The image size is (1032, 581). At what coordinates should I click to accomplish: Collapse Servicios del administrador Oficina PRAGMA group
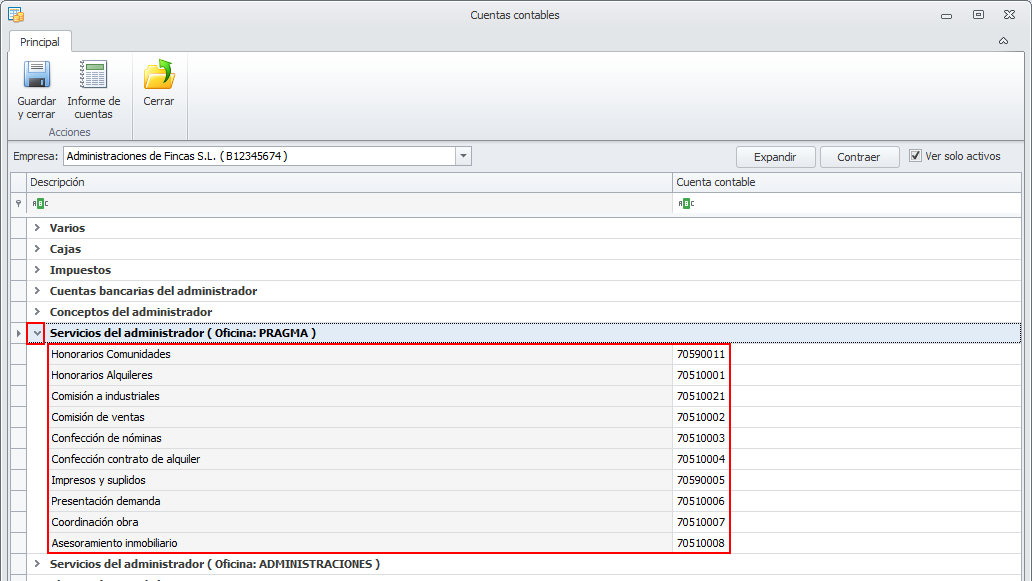37,333
